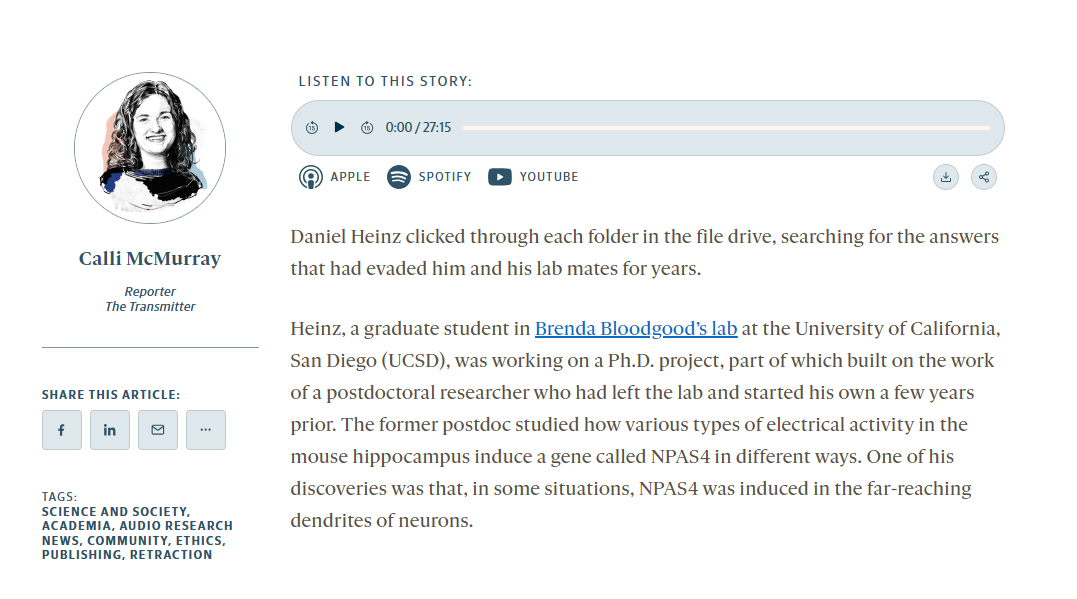Screen dimensions: 1077x599
Task: Open the Spotify icon
Action: click(x=398, y=177)
